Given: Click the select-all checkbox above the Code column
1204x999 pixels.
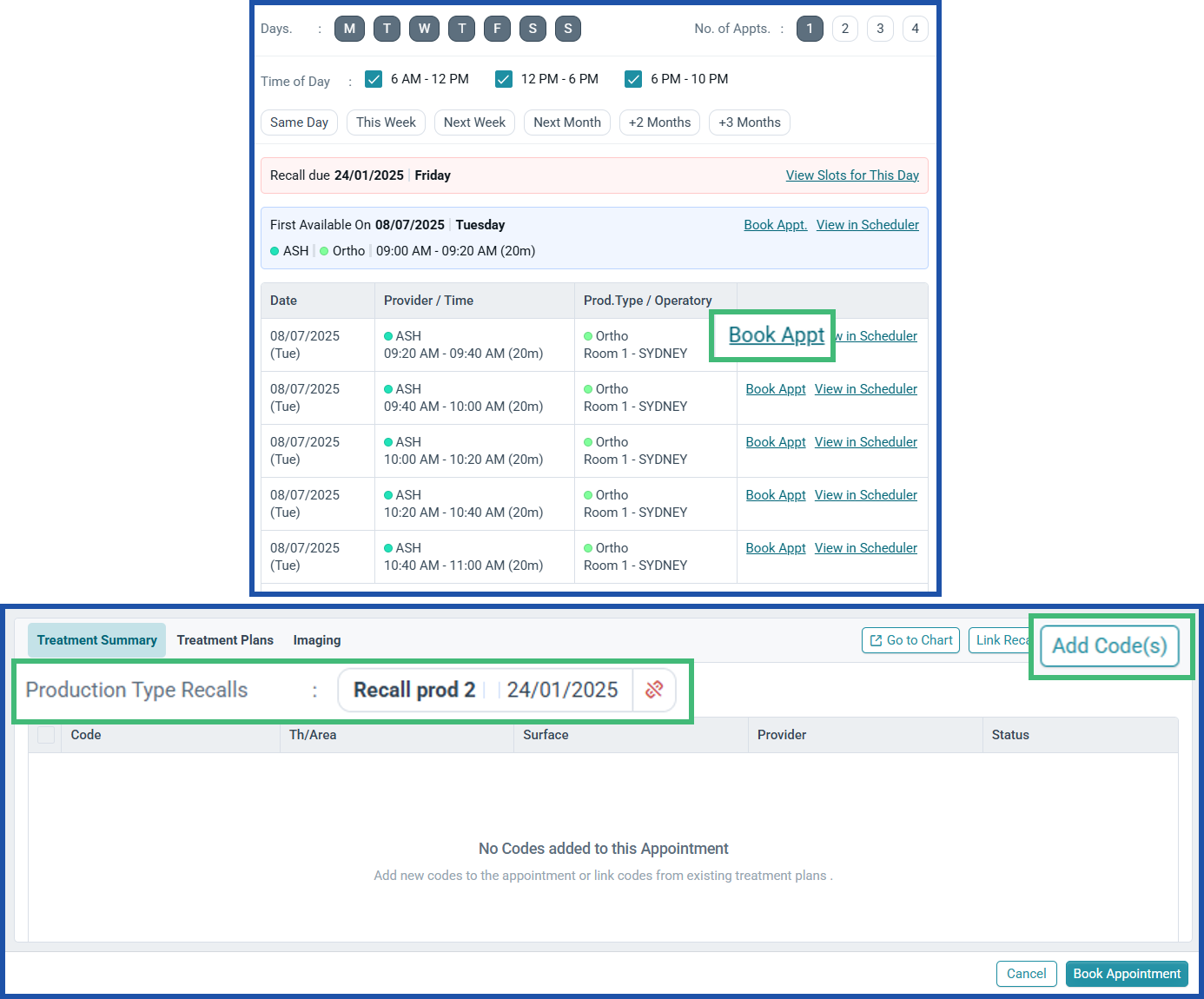Looking at the screenshot, I should [46, 735].
